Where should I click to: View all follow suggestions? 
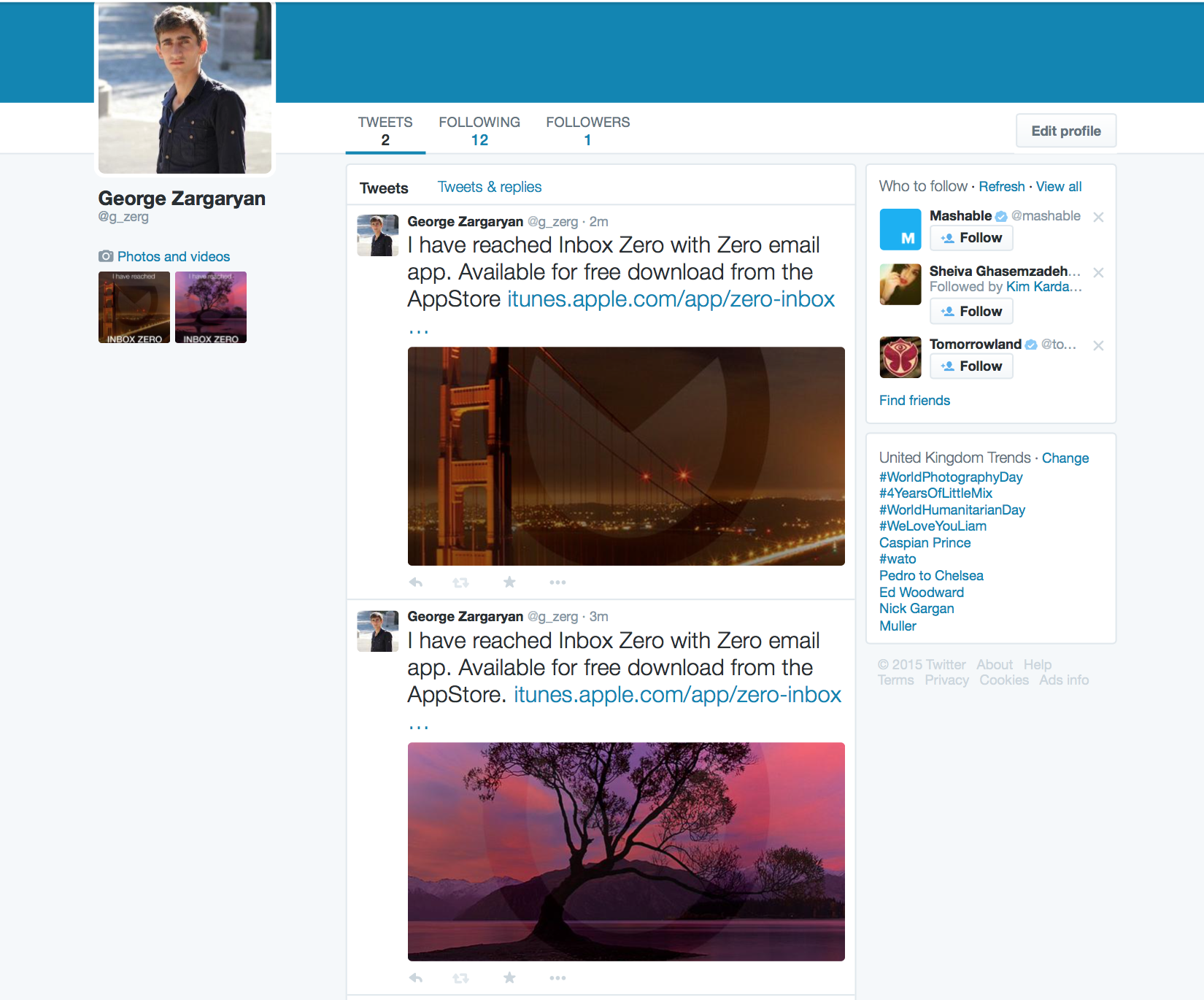(1058, 186)
